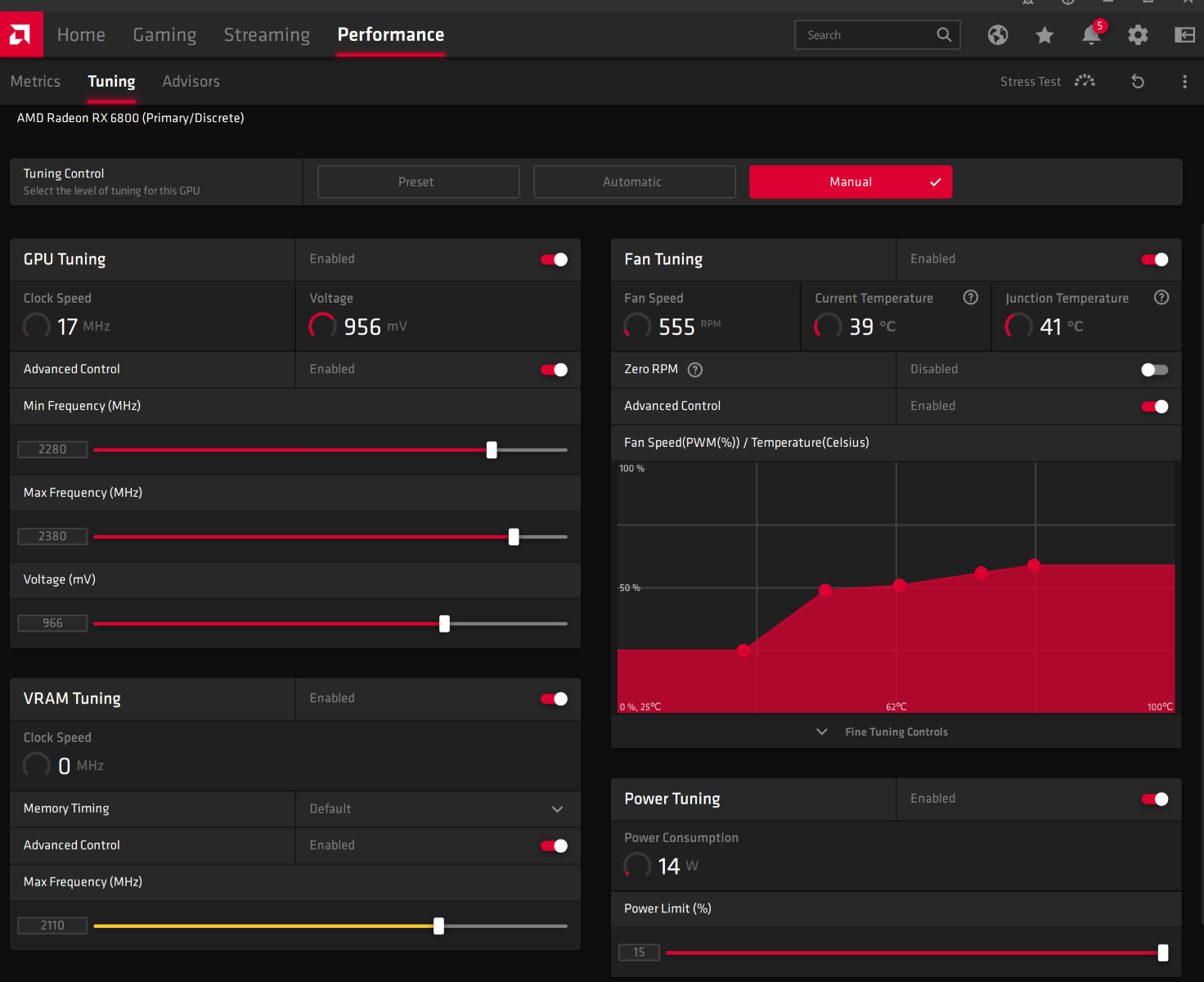Click Power Limit slider handle
Image resolution: width=1204 pixels, height=982 pixels.
pyautogui.click(x=1163, y=953)
